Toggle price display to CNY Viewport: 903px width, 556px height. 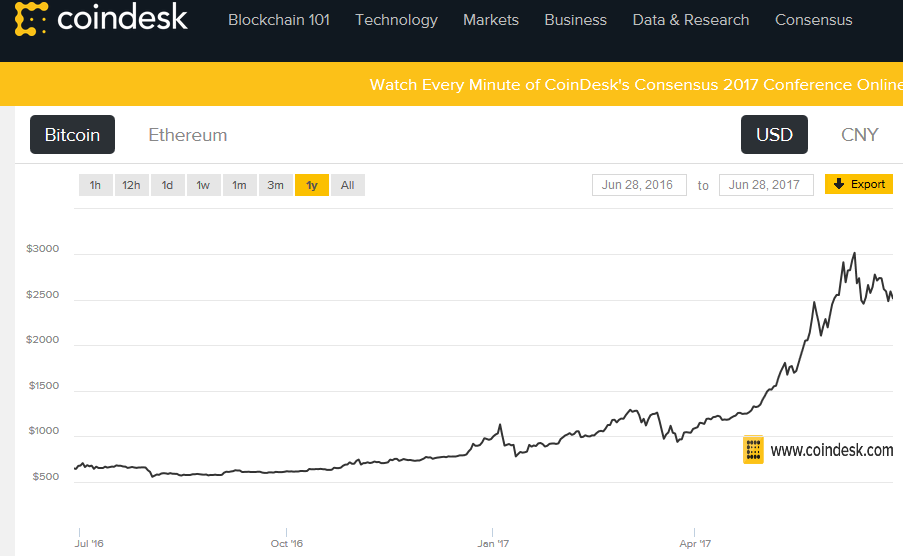(859, 135)
